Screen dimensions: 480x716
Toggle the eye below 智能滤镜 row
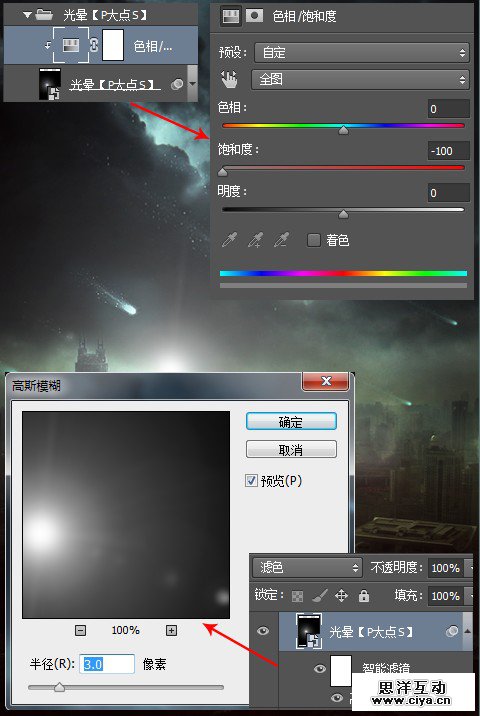coord(337,698)
